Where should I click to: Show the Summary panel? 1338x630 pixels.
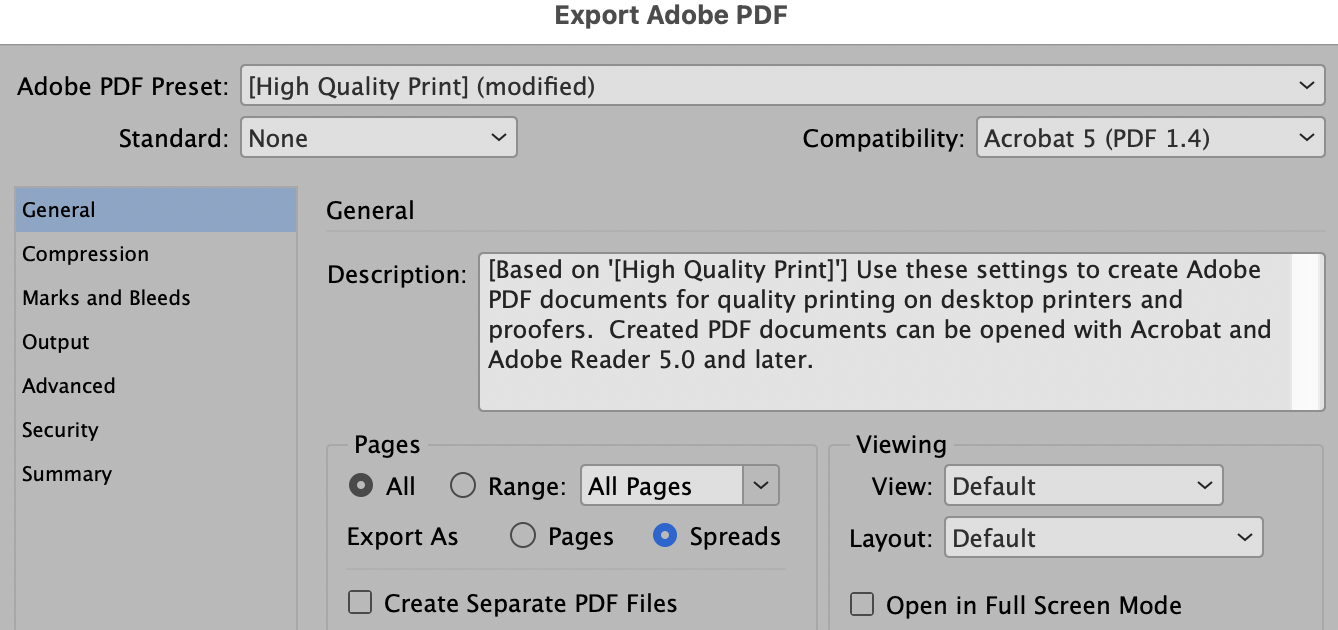tap(67, 473)
